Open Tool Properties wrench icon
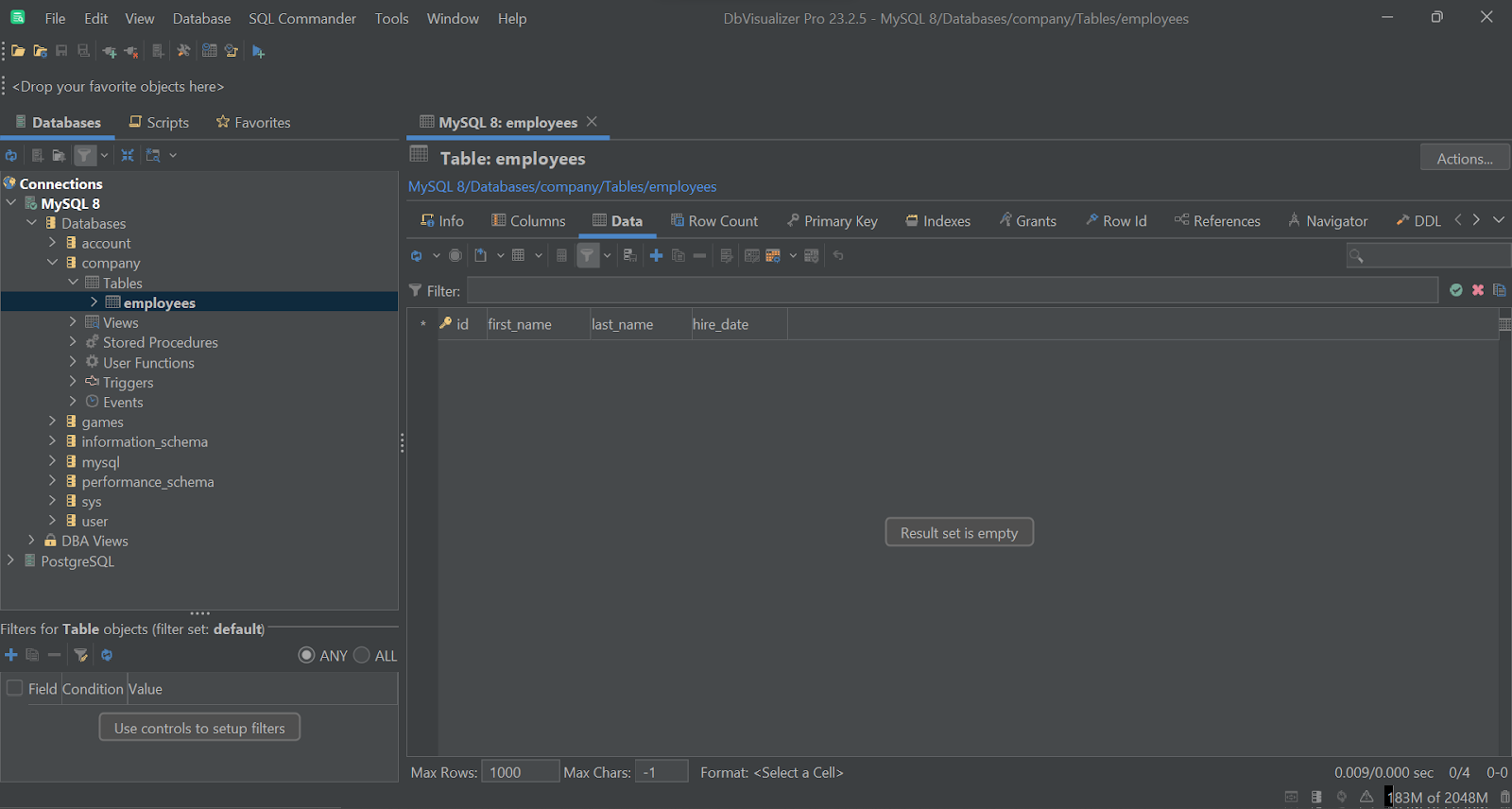1512x809 pixels. tap(183, 51)
